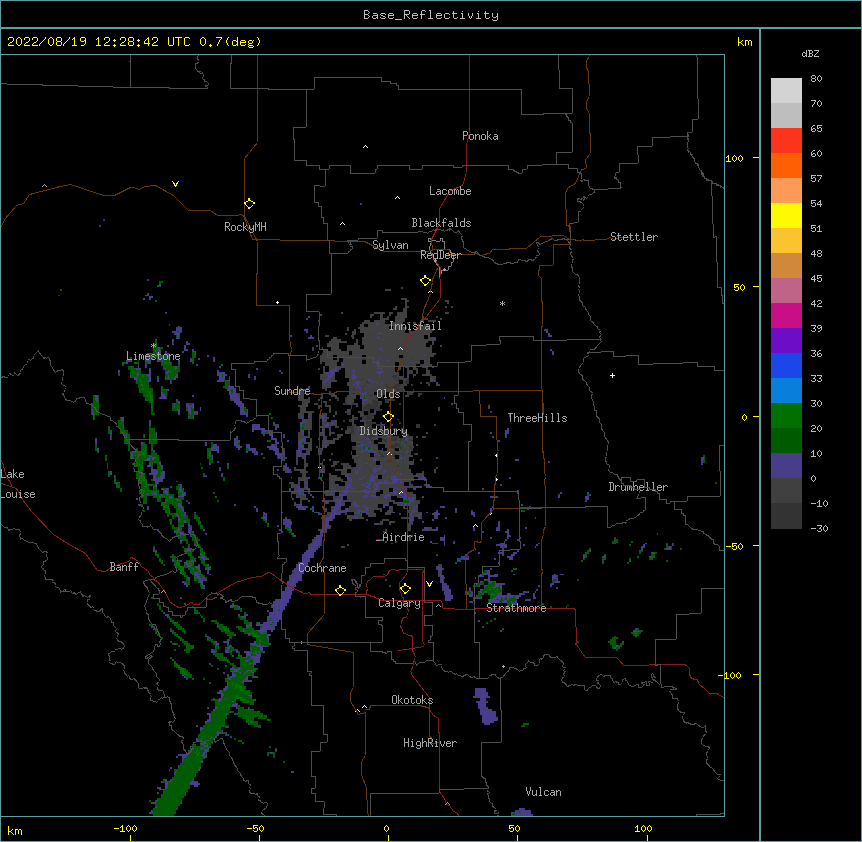Select the blue 36-33 dBZ legend swatch

click(786, 365)
